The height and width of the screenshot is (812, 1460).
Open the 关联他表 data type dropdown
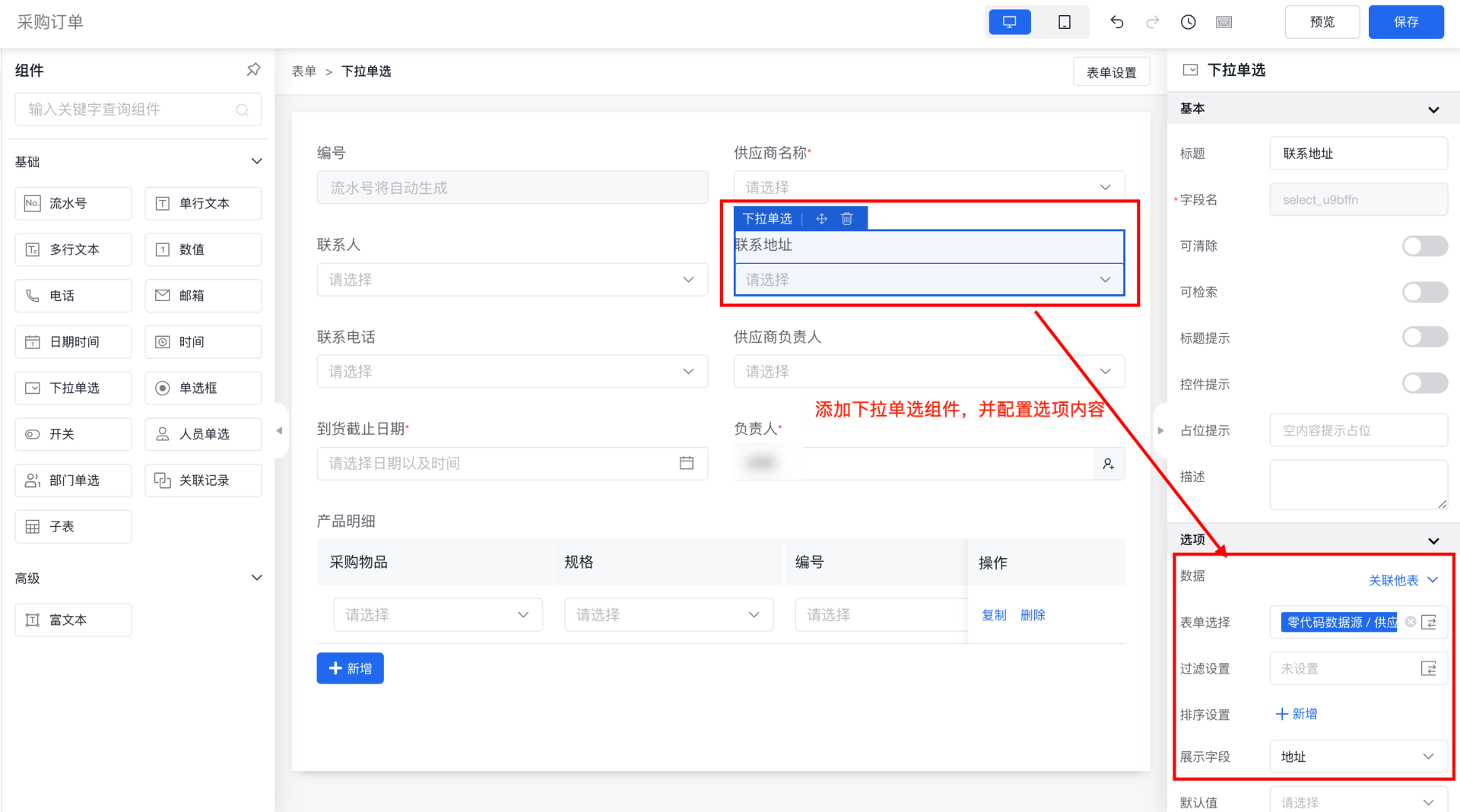click(1402, 580)
